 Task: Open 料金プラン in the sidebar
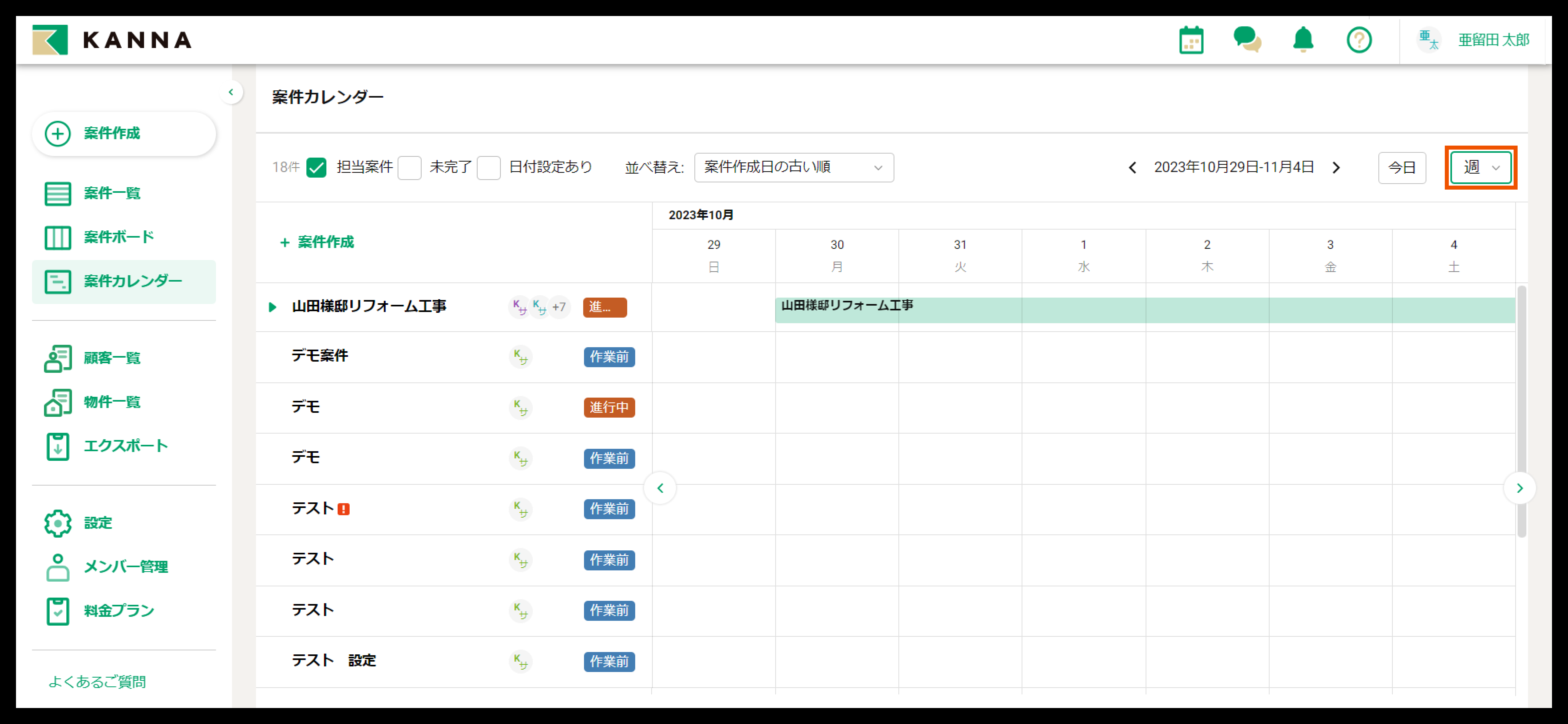pyautogui.click(x=124, y=611)
